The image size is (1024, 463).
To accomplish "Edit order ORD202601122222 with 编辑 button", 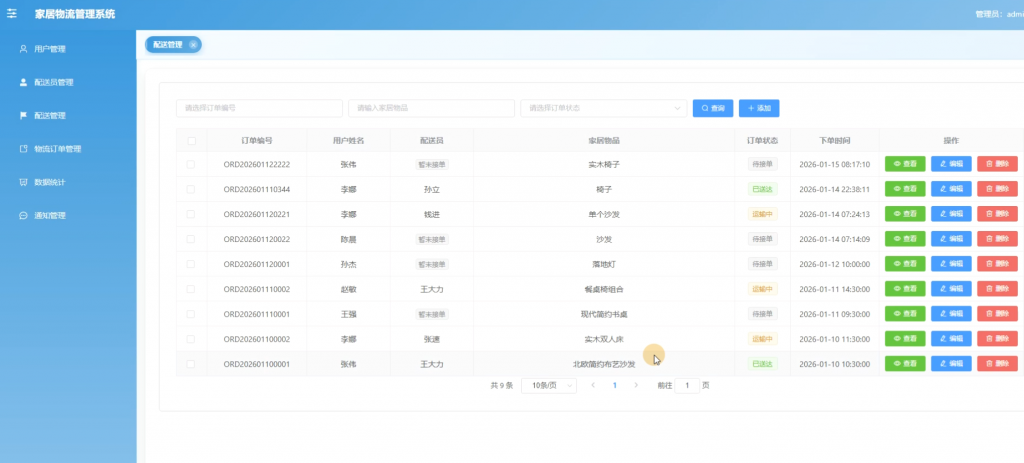I will (x=951, y=164).
